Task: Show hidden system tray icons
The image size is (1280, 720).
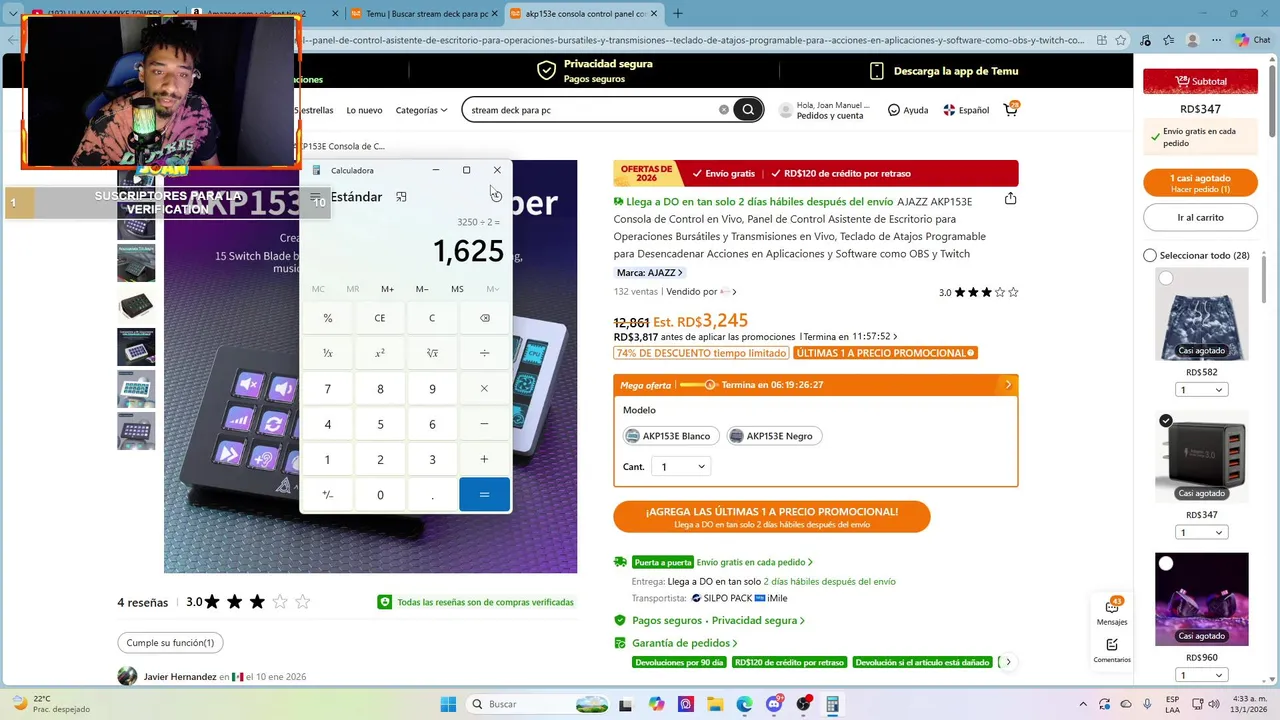Action: 1082,704
